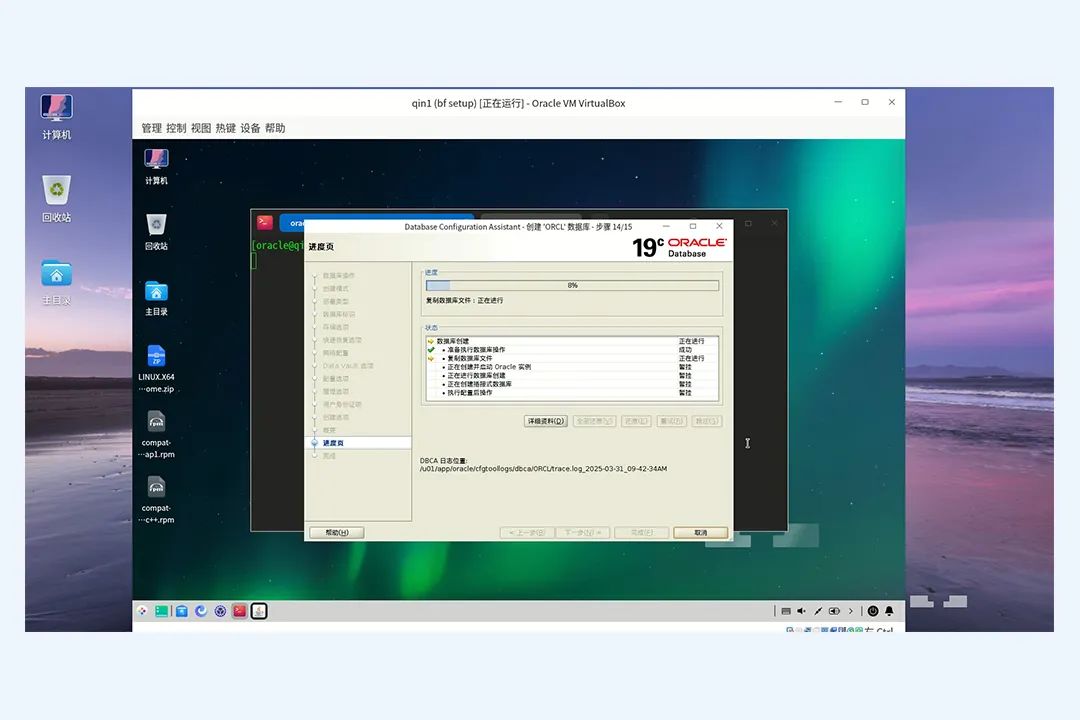
Task: Open the VM taskbar start launcher icon
Action: pos(142,611)
